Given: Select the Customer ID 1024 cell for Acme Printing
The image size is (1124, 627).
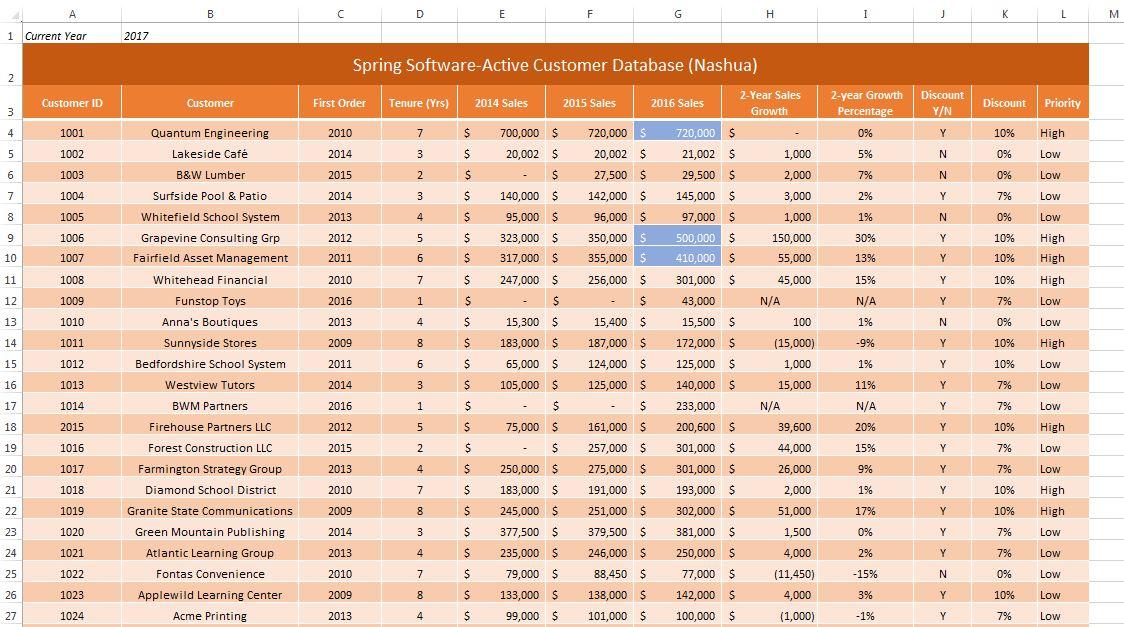Looking at the screenshot, I should (71, 616).
